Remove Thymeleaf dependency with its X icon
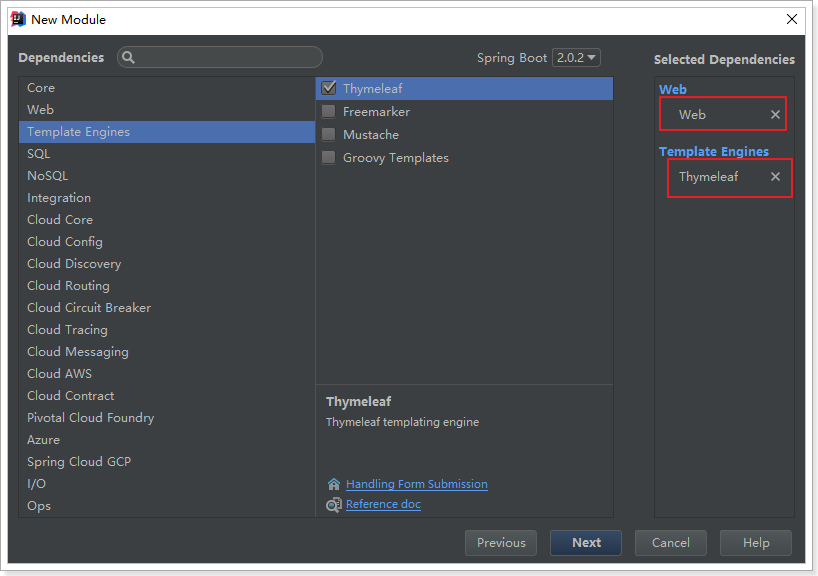This screenshot has height=576, width=818. [775, 177]
